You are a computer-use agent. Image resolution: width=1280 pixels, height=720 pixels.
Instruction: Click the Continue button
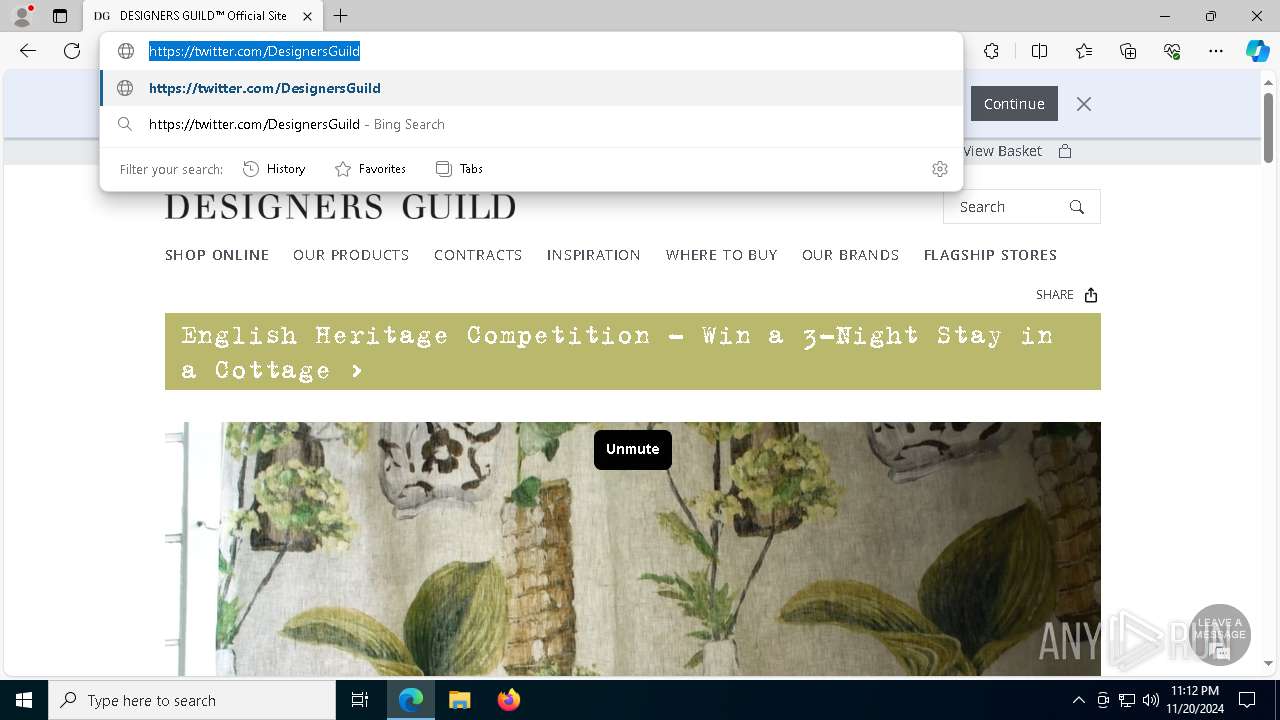pyautogui.click(x=1014, y=104)
